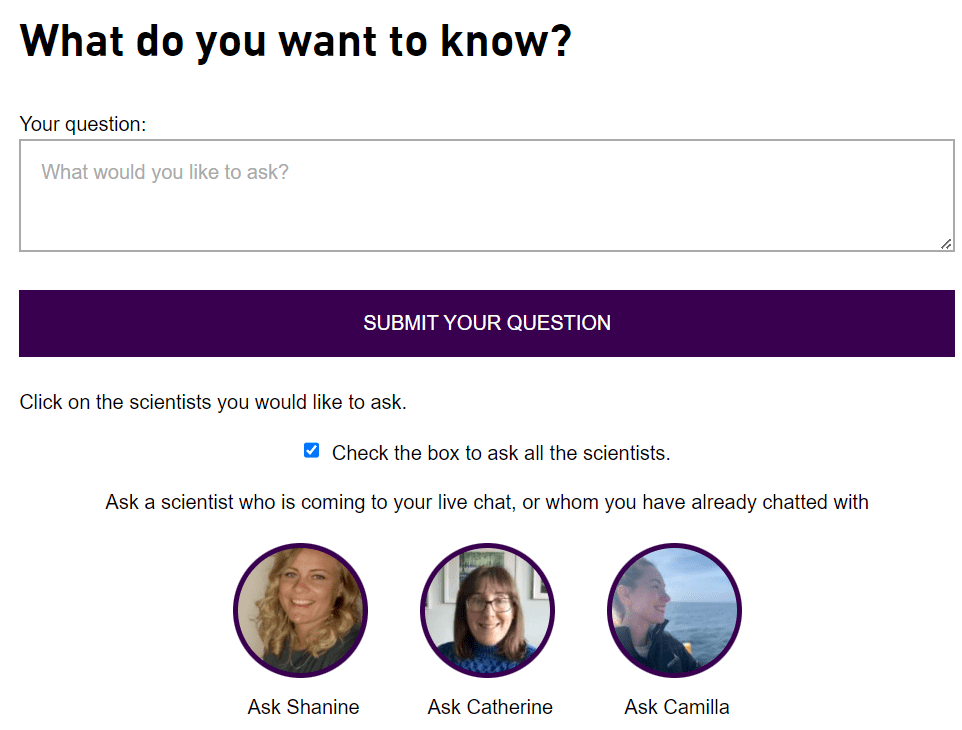Uncheck the ask all scientists checkbox

click(x=312, y=451)
